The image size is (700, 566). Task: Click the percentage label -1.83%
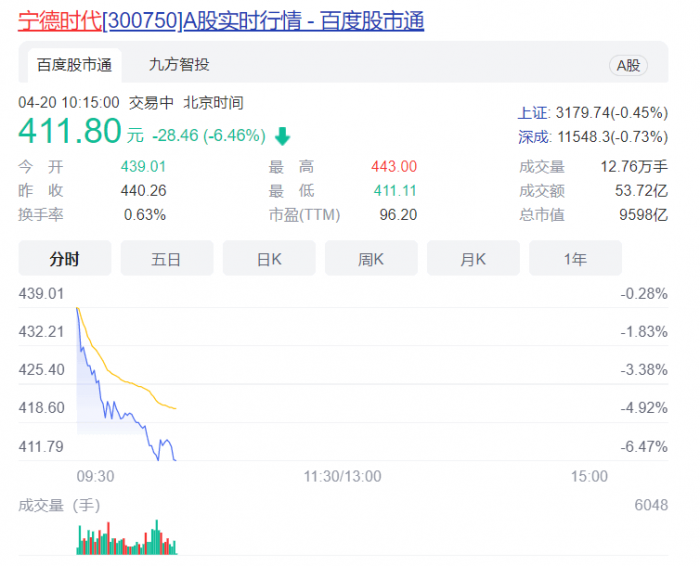click(644, 332)
